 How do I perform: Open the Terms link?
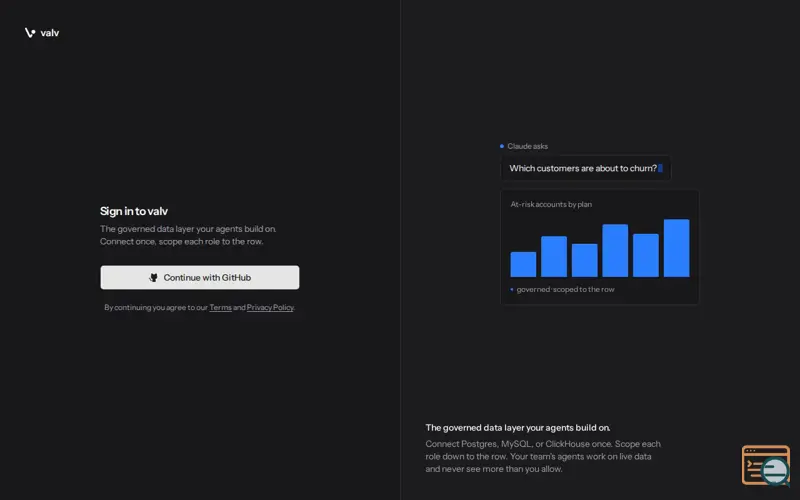pos(220,307)
